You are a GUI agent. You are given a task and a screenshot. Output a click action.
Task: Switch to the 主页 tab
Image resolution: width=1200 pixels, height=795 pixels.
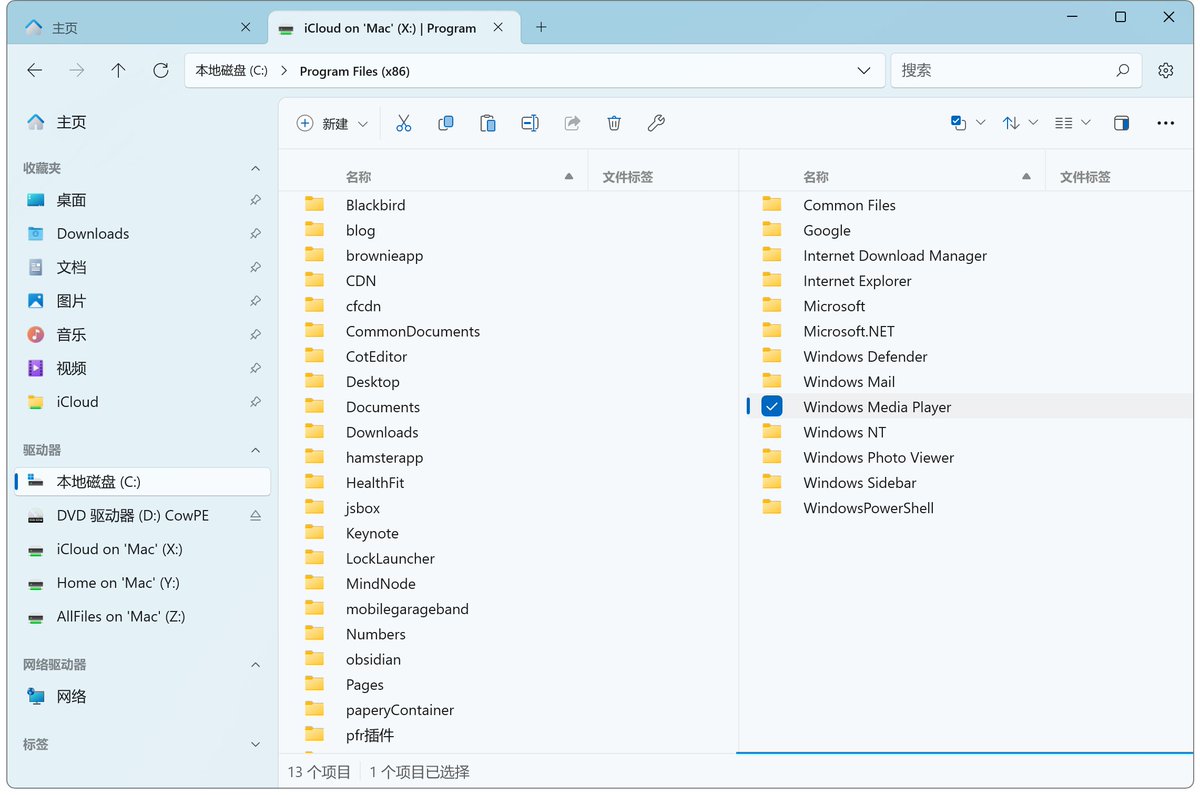(139, 28)
